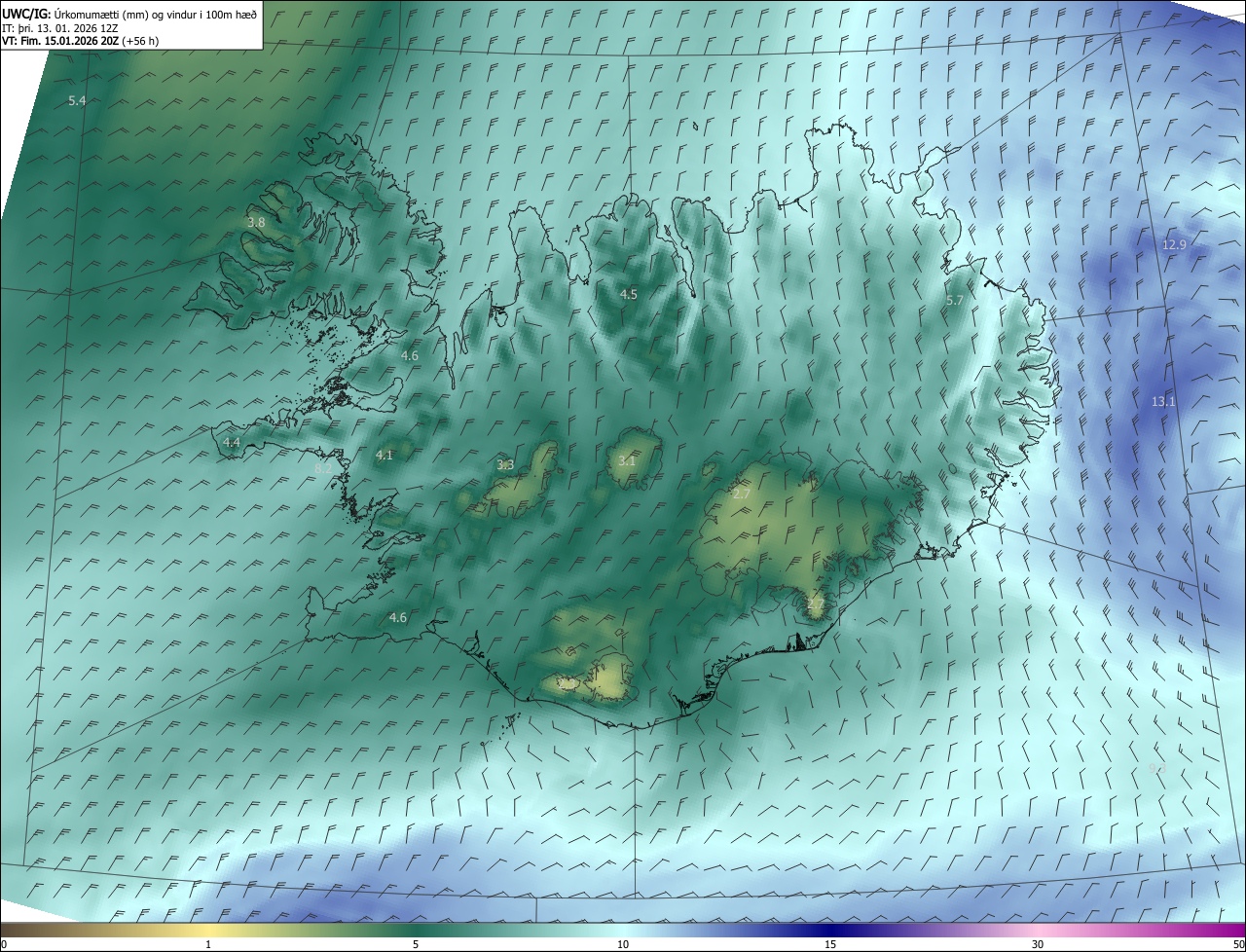The height and width of the screenshot is (952, 1246).
Task: Select the 3.3 value on Langjökull glacier
Action: (x=505, y=465)
